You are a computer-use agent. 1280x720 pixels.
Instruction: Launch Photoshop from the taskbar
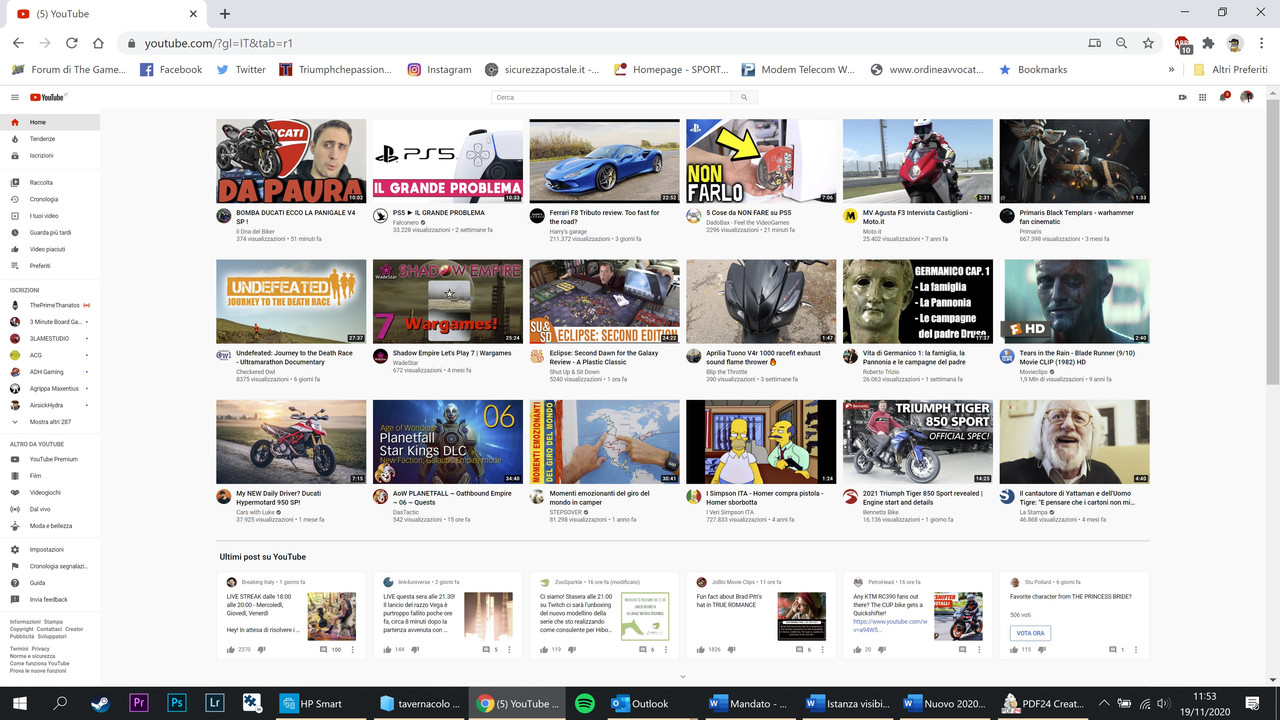pos(177,703)
